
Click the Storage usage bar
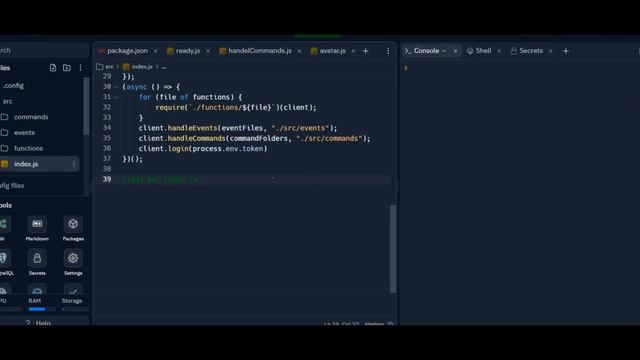click(75, 309)
